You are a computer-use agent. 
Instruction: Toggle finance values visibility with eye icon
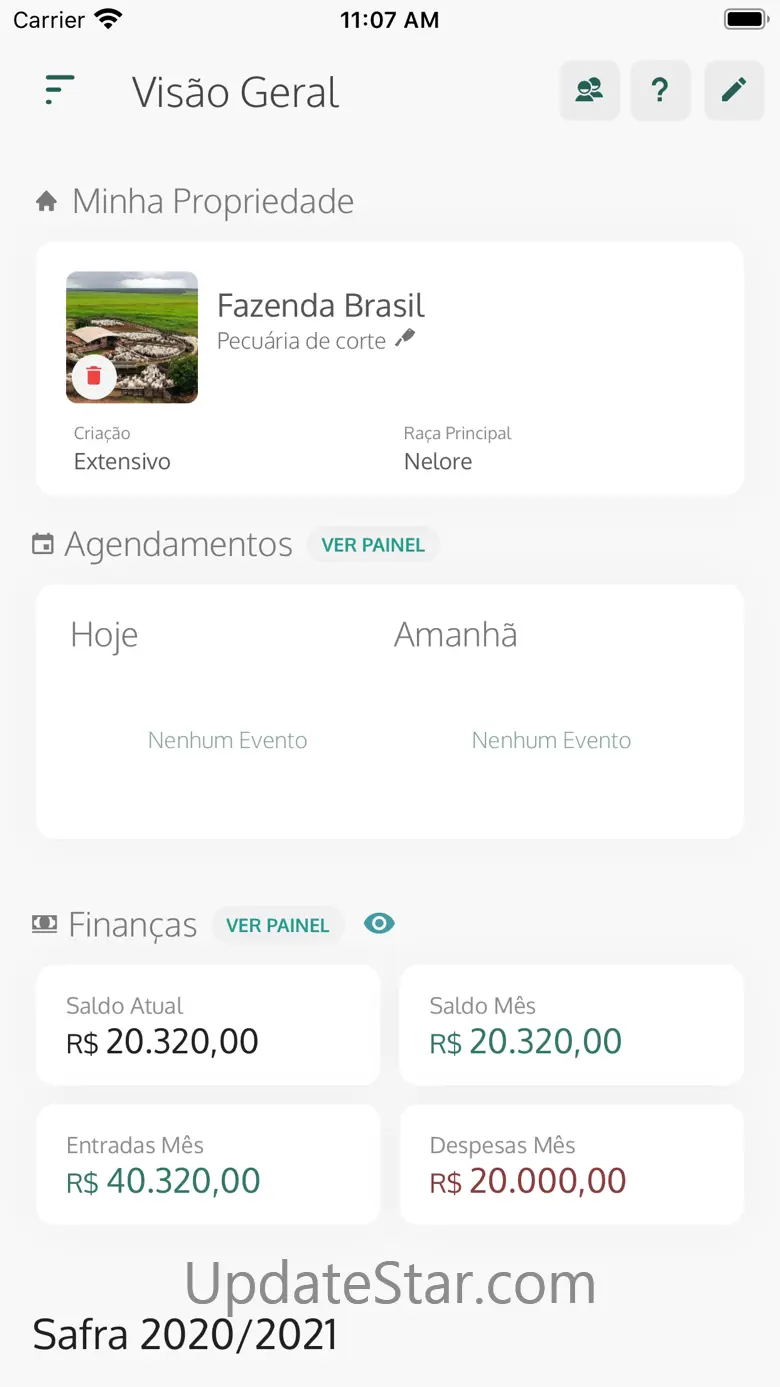(x=379, y=924)
